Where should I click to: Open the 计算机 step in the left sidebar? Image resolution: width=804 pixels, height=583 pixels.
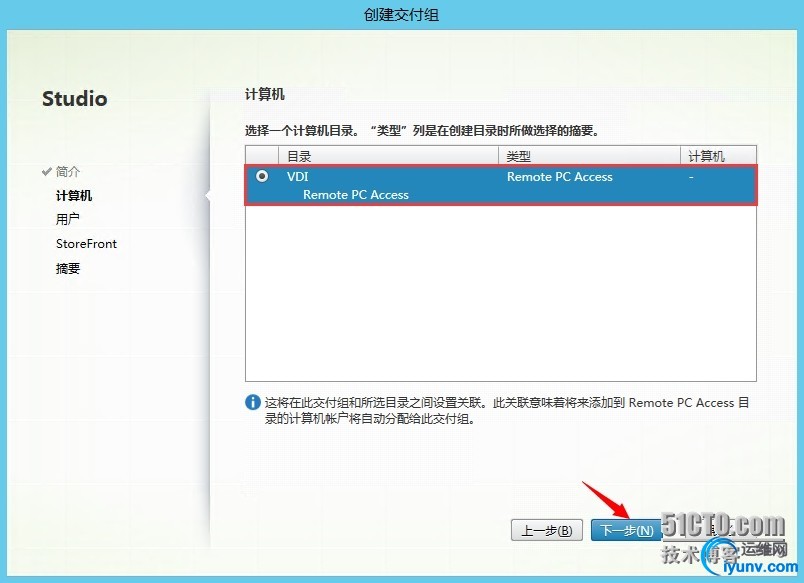tap(74, 195)
